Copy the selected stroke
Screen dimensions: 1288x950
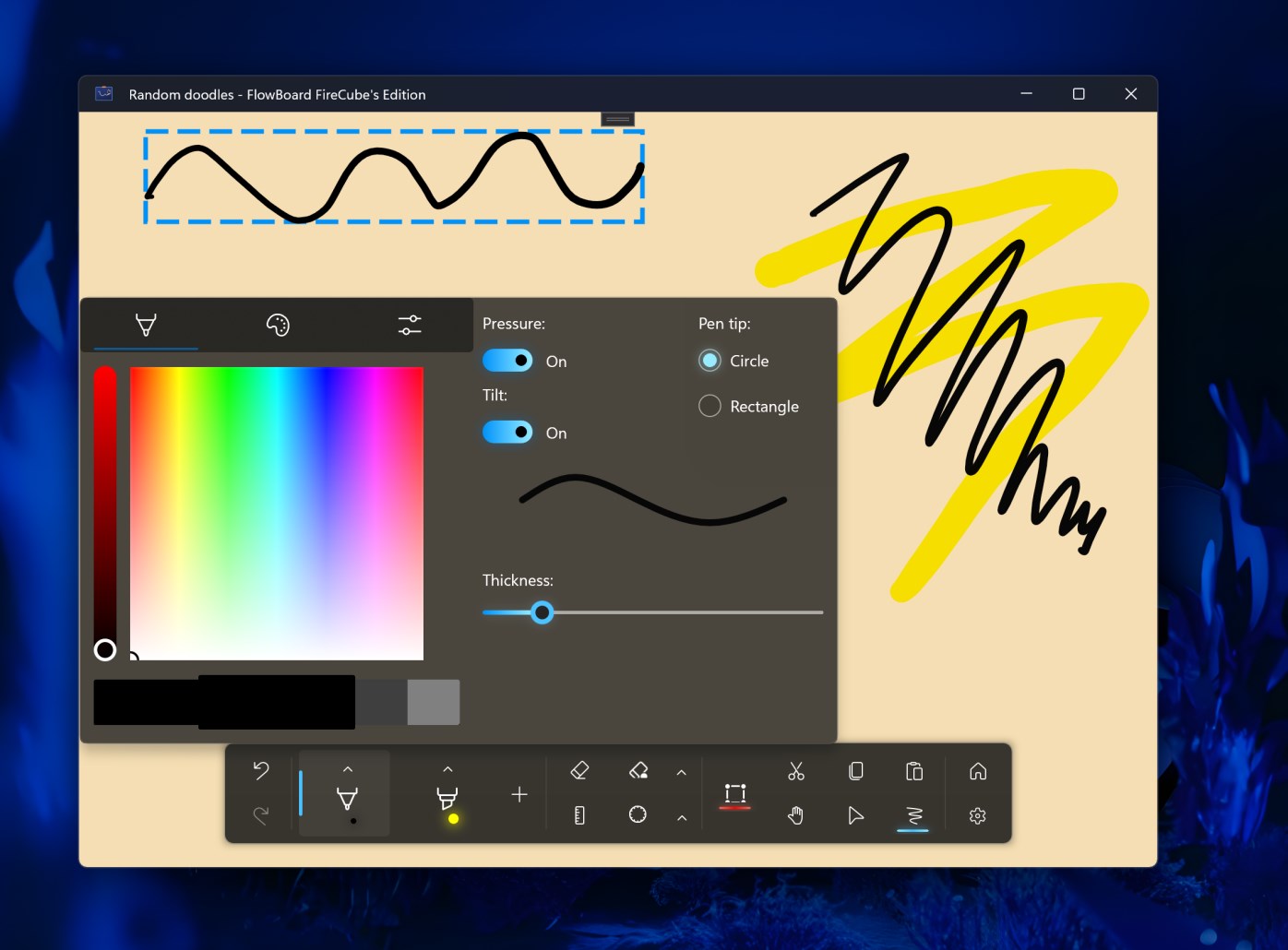point(856,771)
